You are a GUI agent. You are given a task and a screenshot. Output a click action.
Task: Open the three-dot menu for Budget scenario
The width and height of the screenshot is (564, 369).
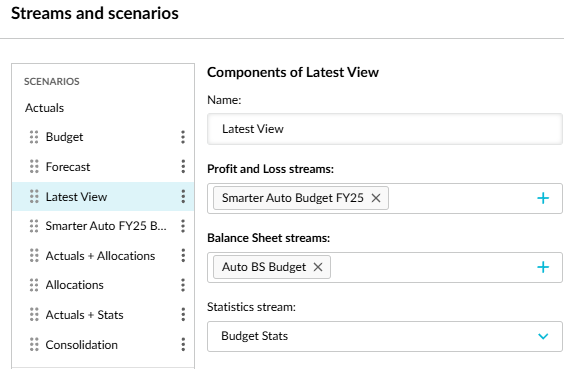click(183, 137)
